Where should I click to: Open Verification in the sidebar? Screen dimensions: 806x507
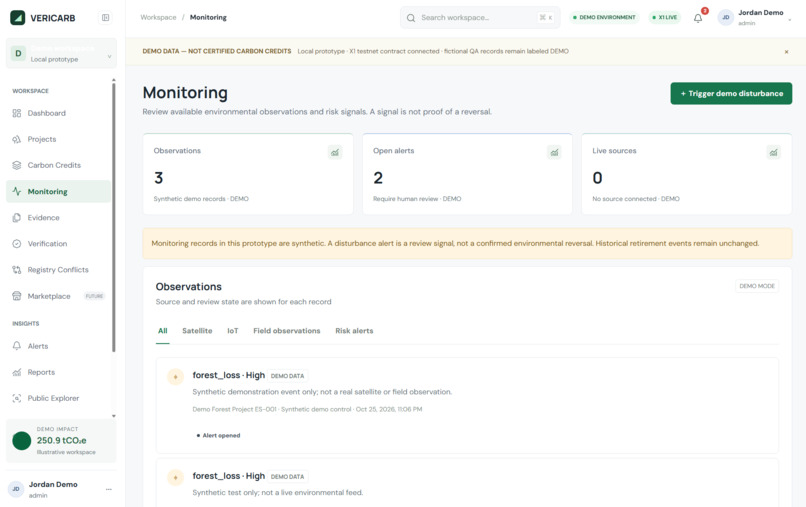(58, 244)
